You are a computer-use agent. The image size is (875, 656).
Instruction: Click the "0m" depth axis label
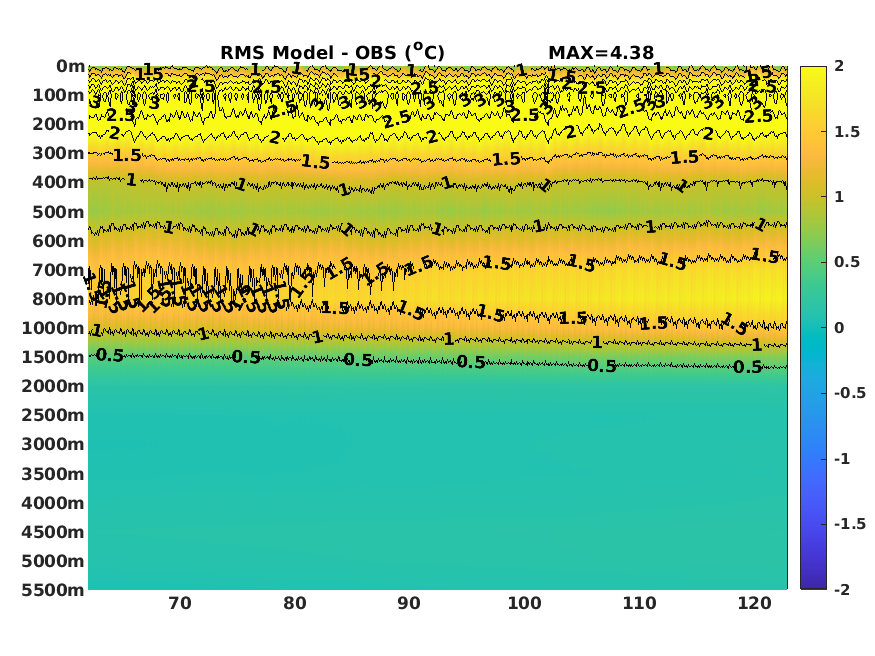click(x=70, y=66)
